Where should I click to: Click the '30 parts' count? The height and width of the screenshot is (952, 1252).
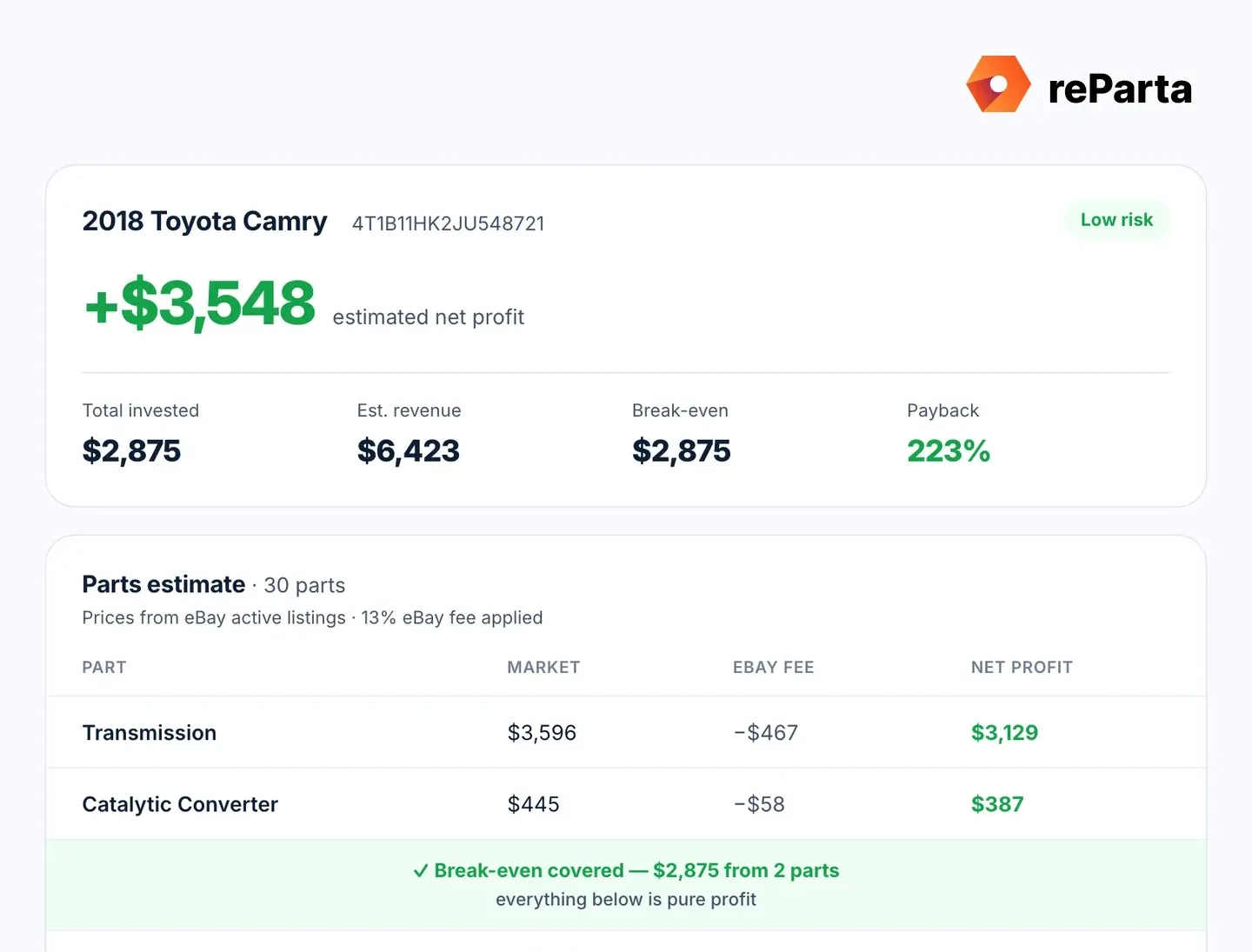coord(304,585)
